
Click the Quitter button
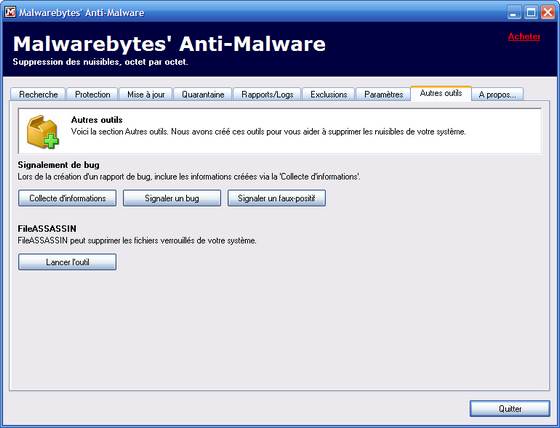coord(510,409)
